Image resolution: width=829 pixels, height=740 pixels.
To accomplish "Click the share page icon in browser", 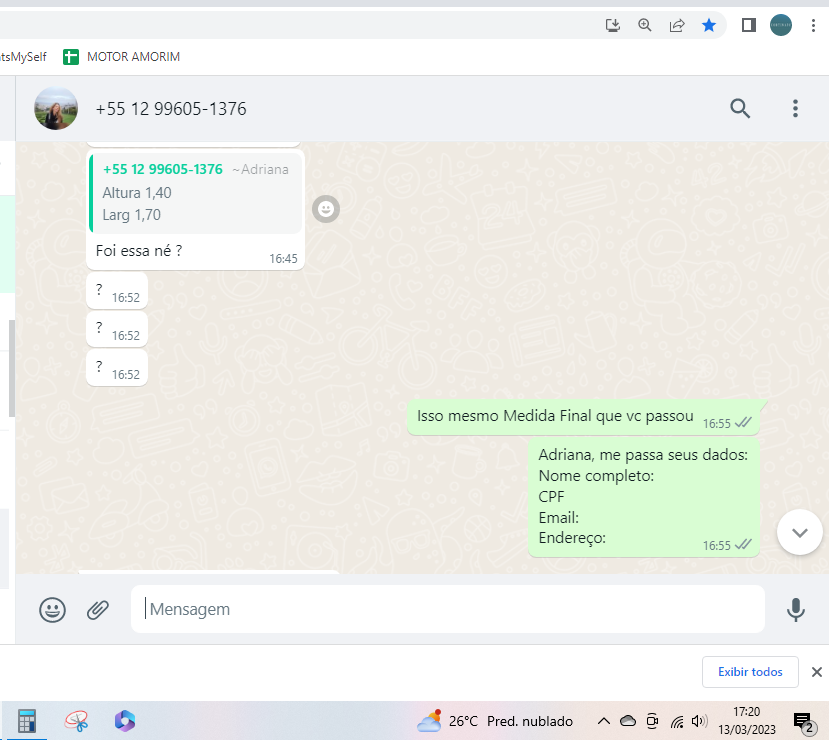I will [x=677, y=25].
